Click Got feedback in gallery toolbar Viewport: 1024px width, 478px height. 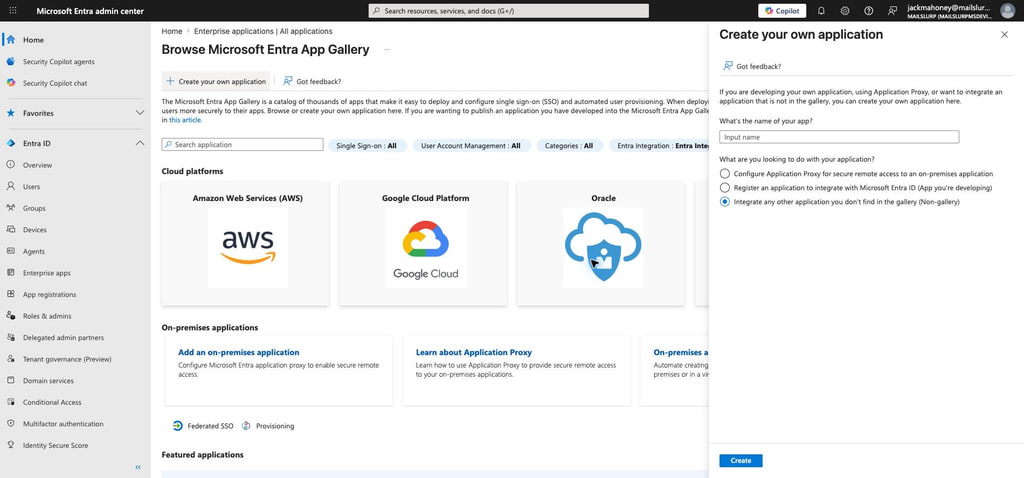[312, 82]
